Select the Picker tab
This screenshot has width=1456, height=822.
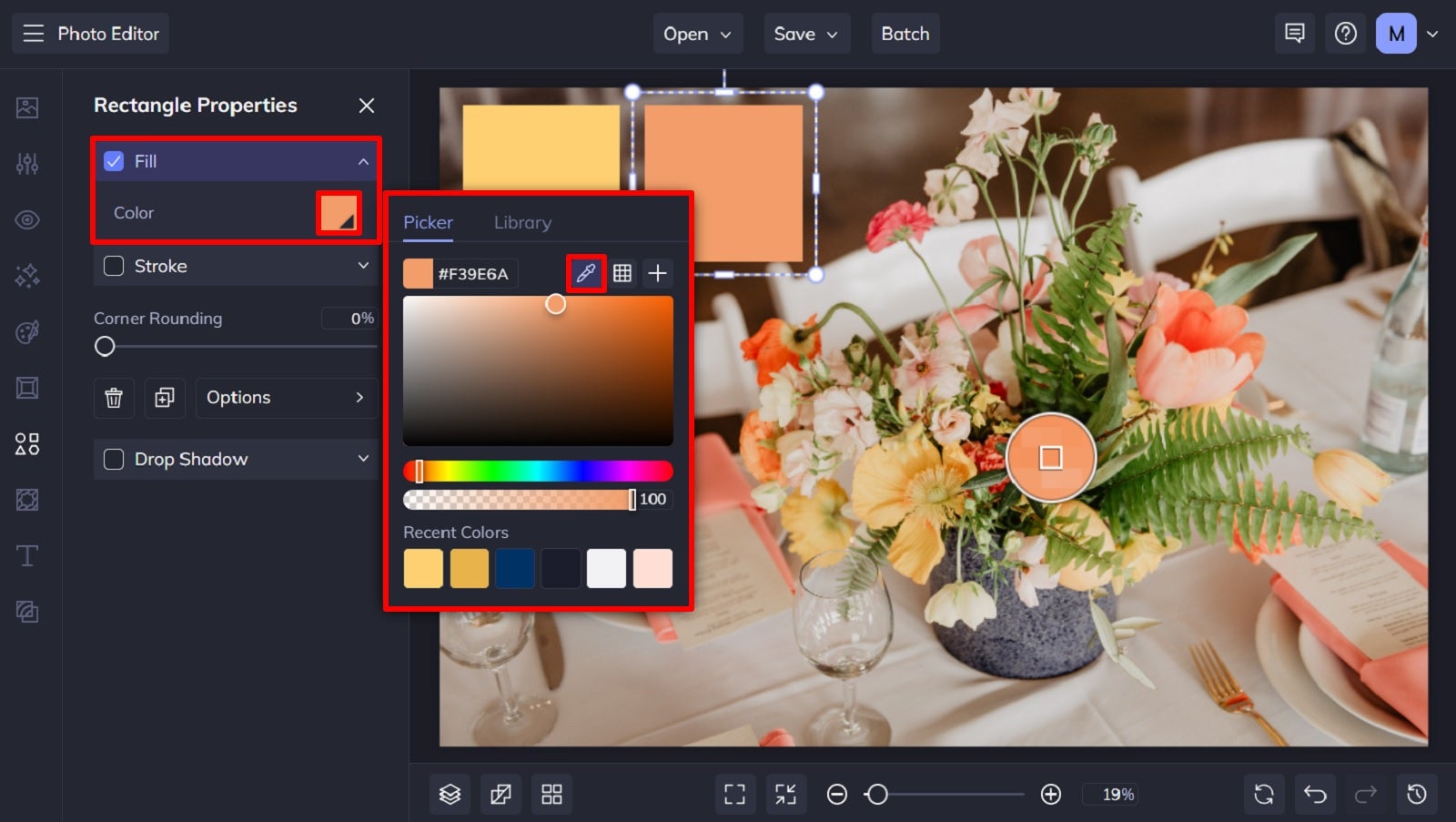pyautogui.click(x=428, y=222)
